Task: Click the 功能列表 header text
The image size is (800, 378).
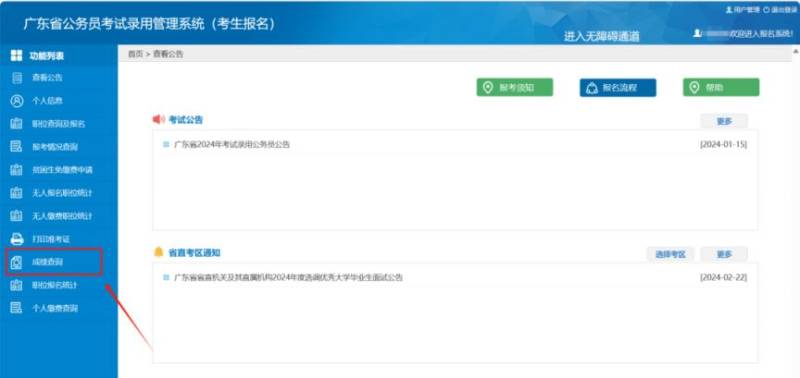Action: 46,56
